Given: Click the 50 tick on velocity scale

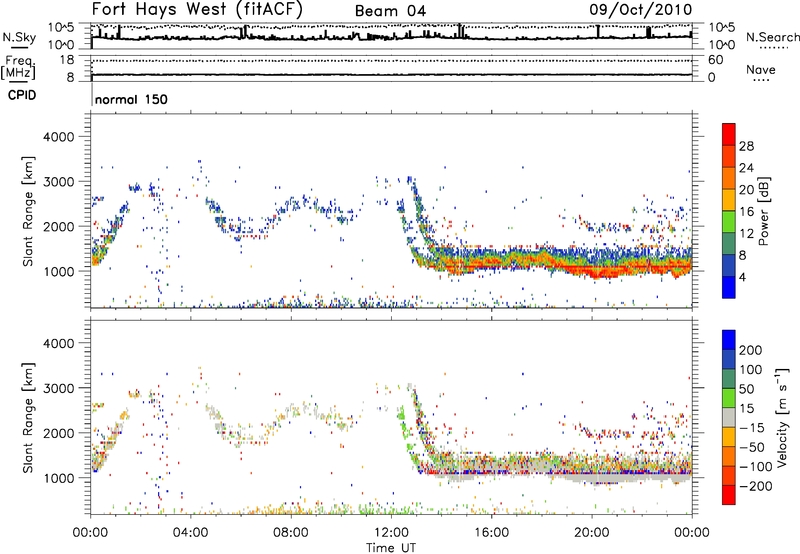Looking at the screenshot, I should point(747,389).
